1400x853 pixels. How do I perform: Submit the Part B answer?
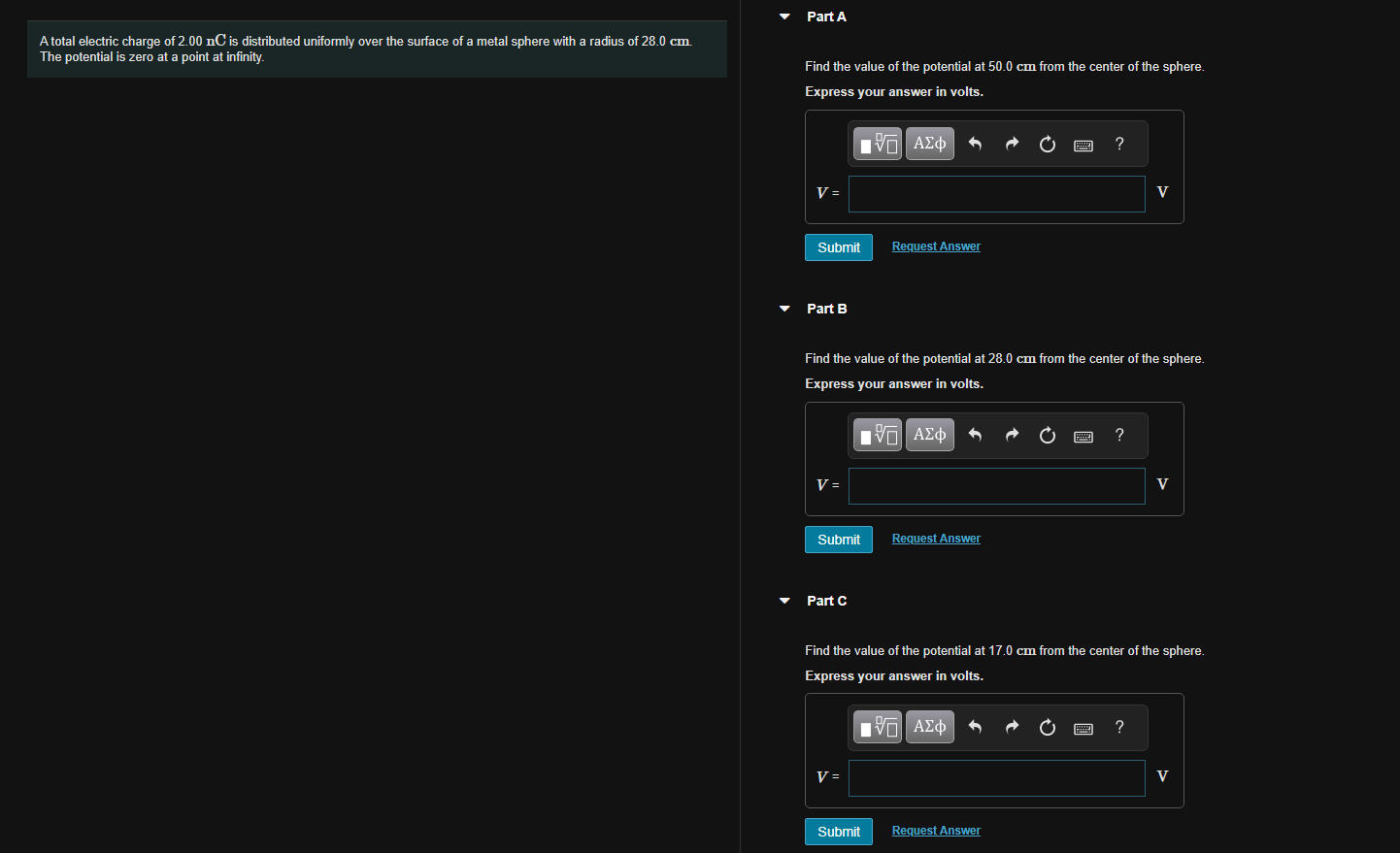tap(839, 540)
